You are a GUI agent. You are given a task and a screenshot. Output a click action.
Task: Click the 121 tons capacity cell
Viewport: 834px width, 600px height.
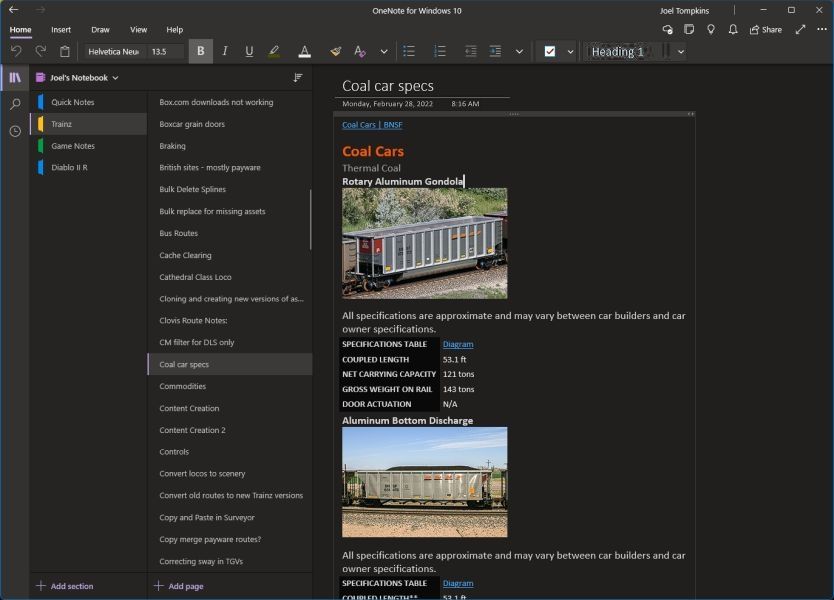pyautogui.click(x=458, y=374)
